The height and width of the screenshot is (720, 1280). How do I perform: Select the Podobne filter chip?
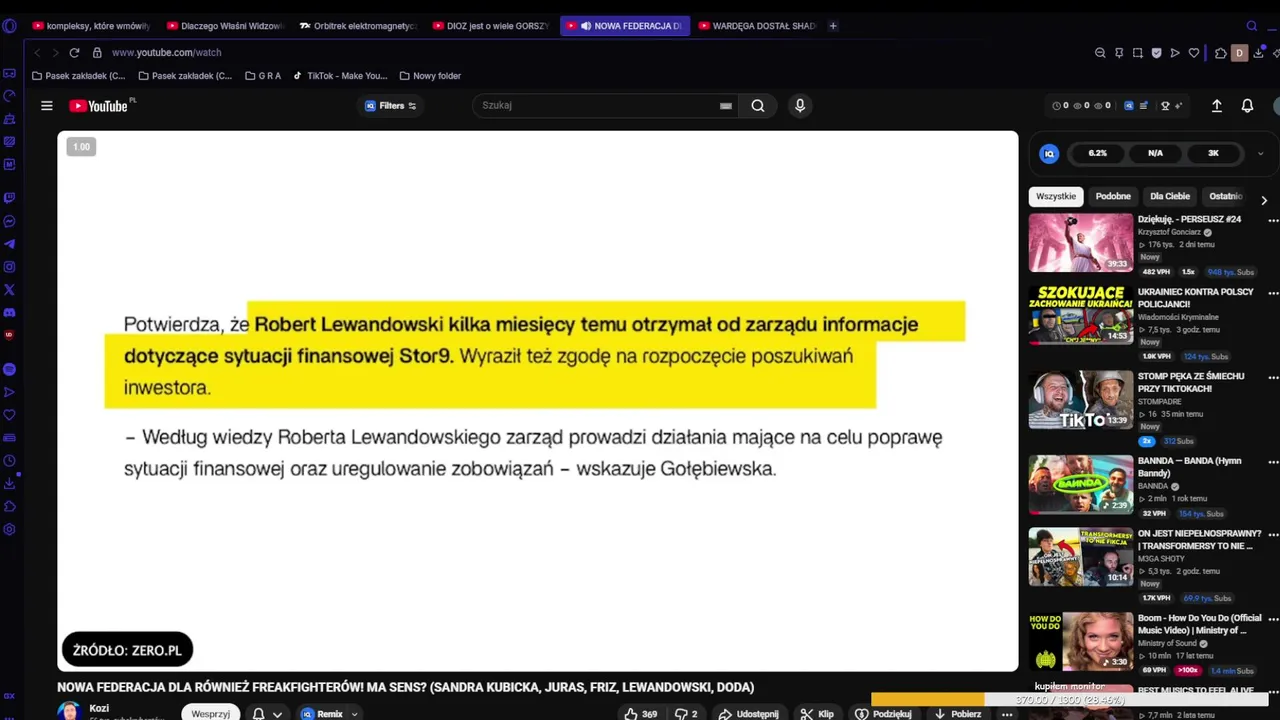[x=1113, y=197]
